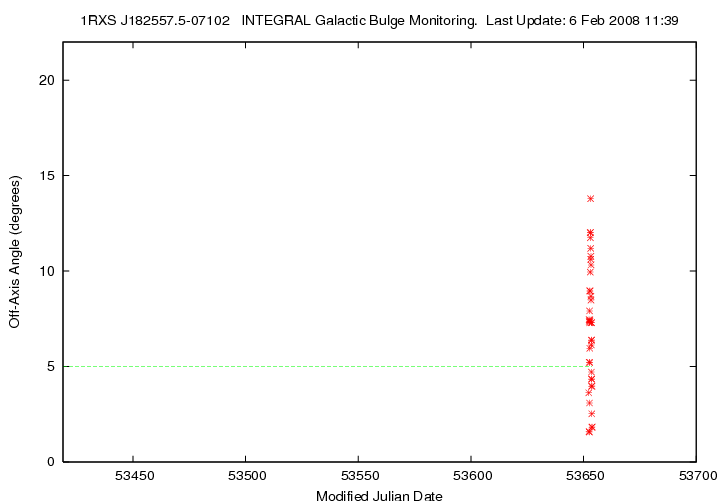Viewport: 720px width, 504px height.
Task: Click the x-axis tick label 53500
Action: pyautogui.click(x=247, y=476)
